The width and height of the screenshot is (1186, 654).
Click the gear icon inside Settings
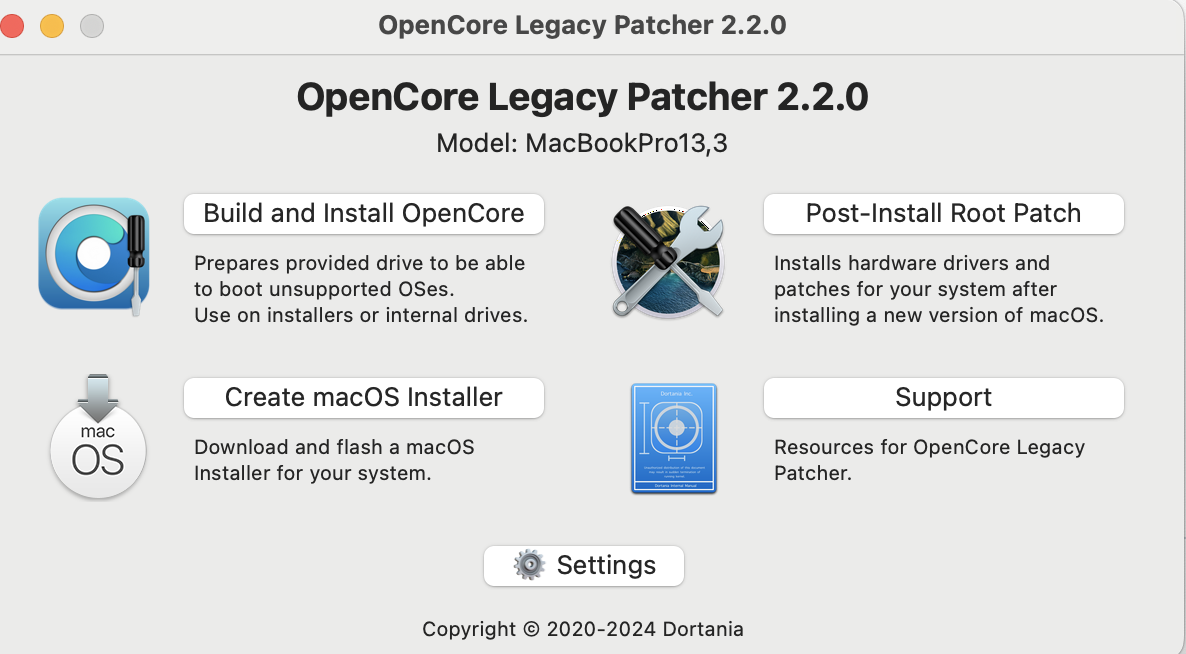click(x=529, y=565)
